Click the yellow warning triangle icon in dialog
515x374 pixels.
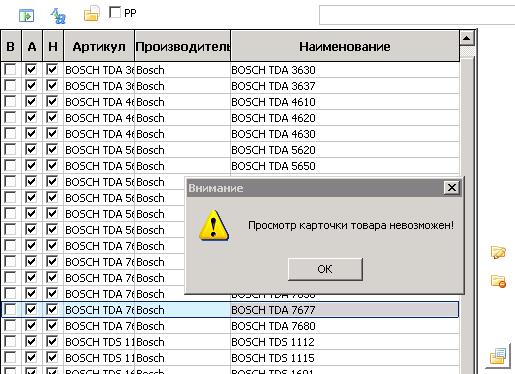(x=214, y=225)
